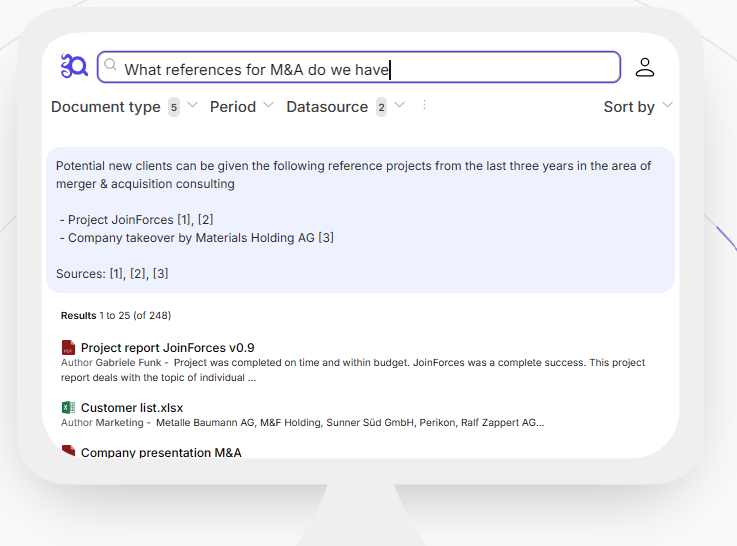Click 'Author Gabriele Funk' text

pos(111,362)
